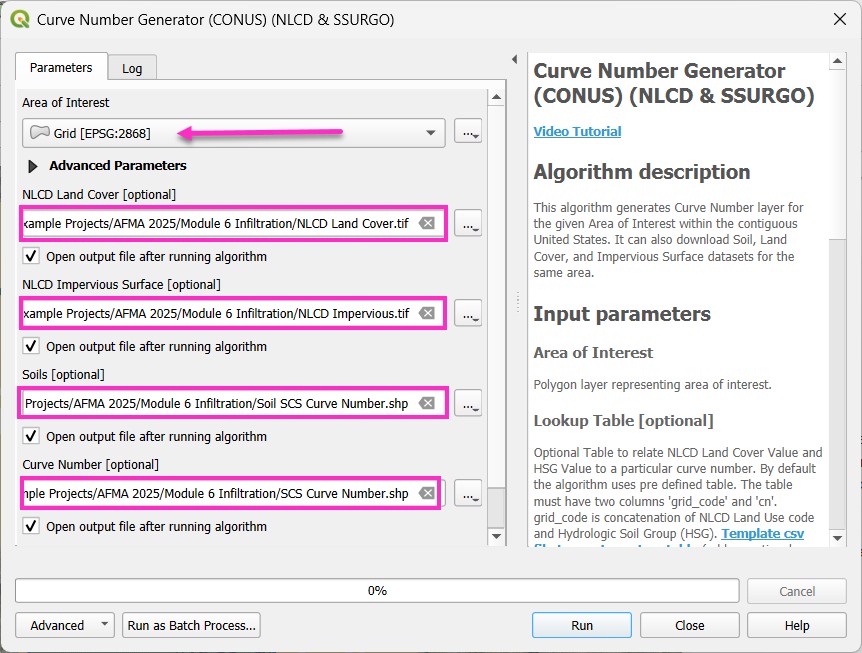This screenshot has height=653, width=862.
Task: Open the Video Tutorial link
Action: click(577, 131)
